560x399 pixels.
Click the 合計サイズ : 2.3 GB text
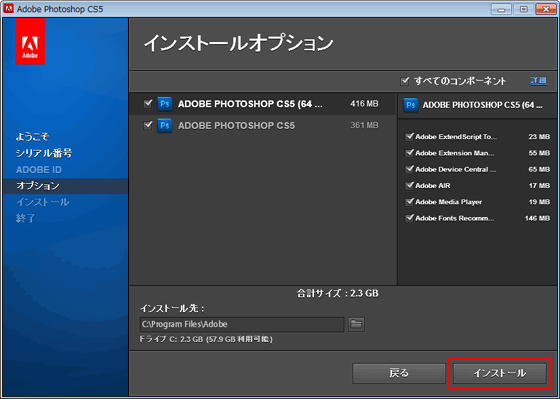[338, 294]
